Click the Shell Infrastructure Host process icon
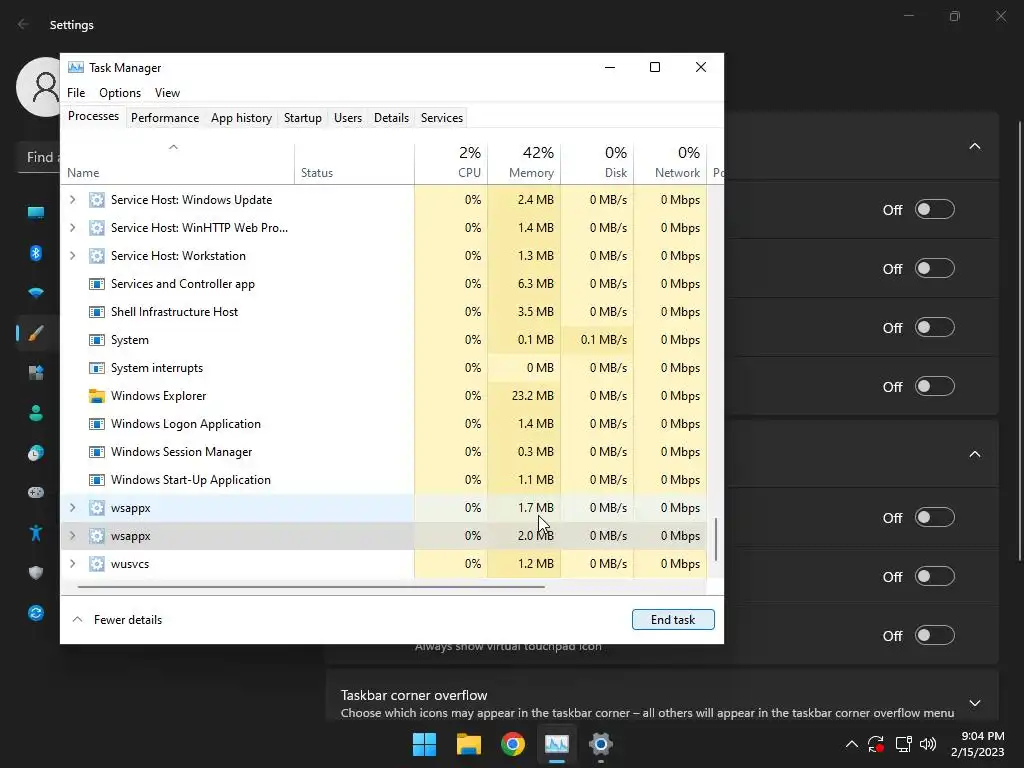Image resolution: width=1024 pixels, height=768 pixels. click(97, 312)
